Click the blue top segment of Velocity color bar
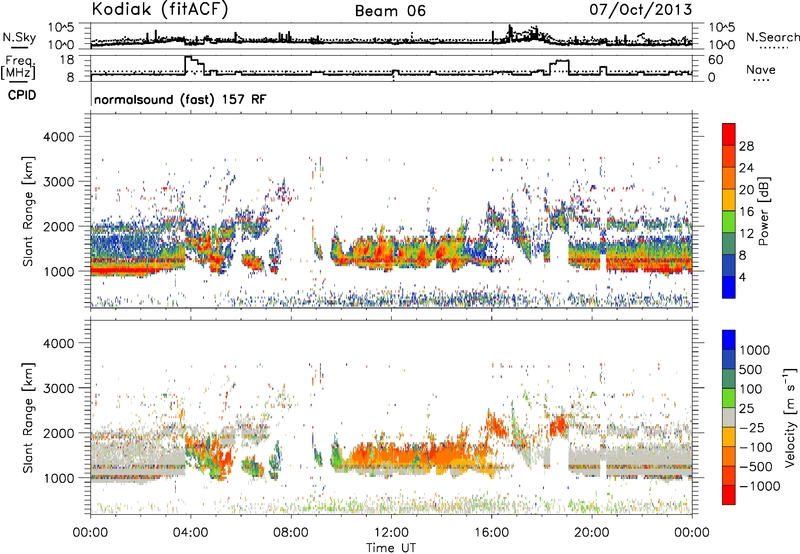The width and height of the screenshot is (800, 554). pyautogui.click(x=729, y=339)
